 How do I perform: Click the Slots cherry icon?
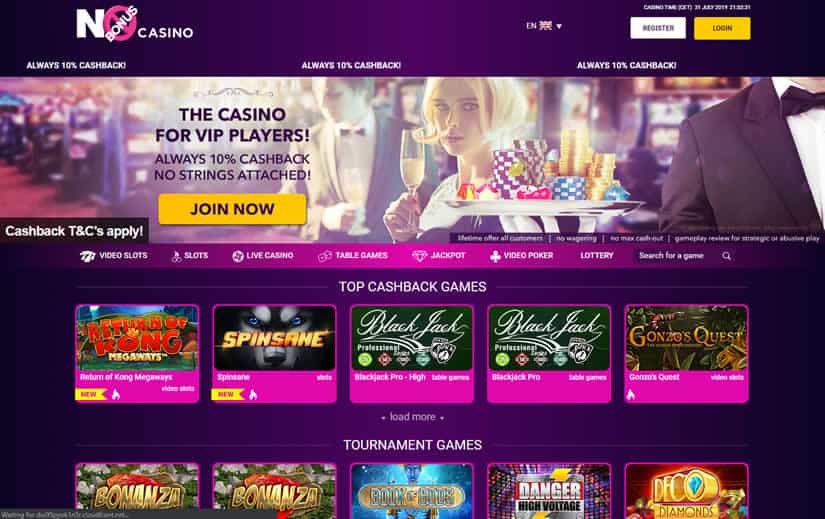(176, 256)
